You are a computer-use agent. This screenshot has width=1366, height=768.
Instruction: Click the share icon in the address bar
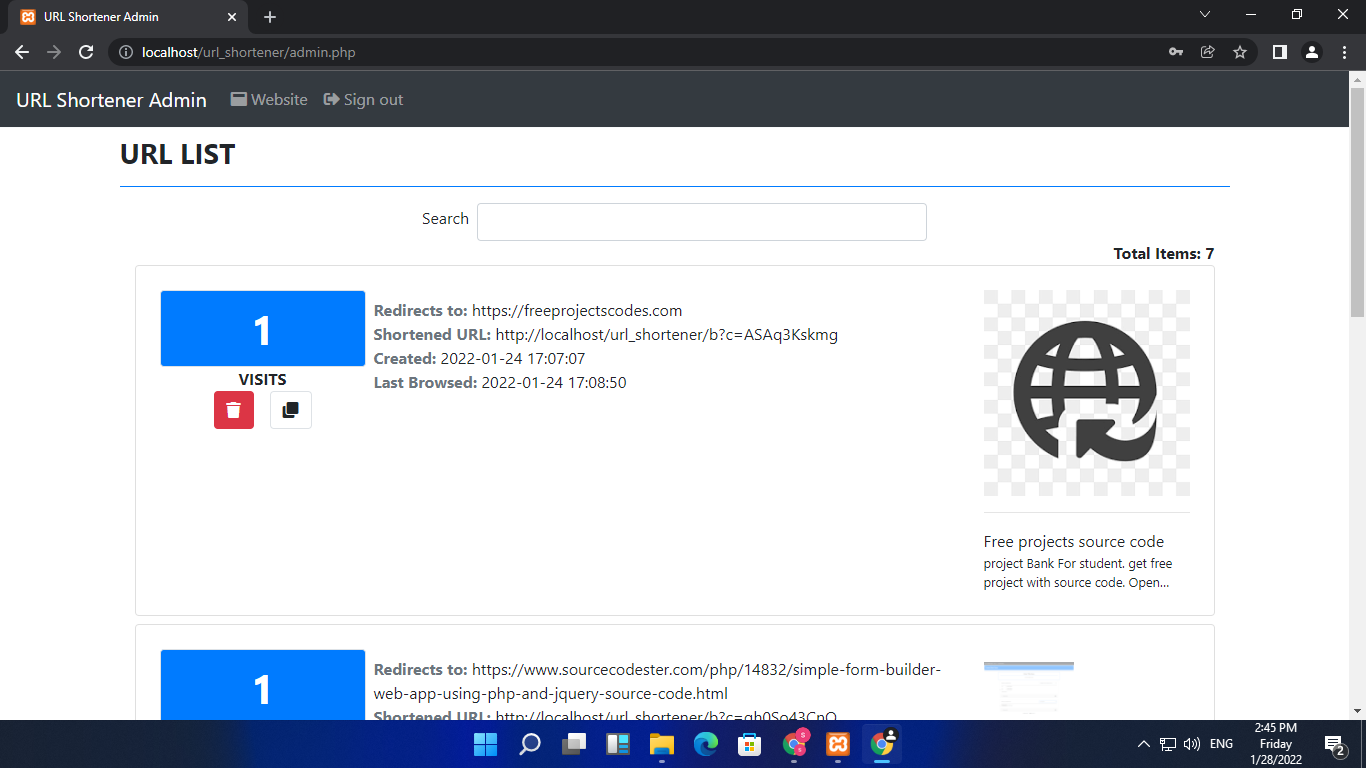[x=1207, y=51]
